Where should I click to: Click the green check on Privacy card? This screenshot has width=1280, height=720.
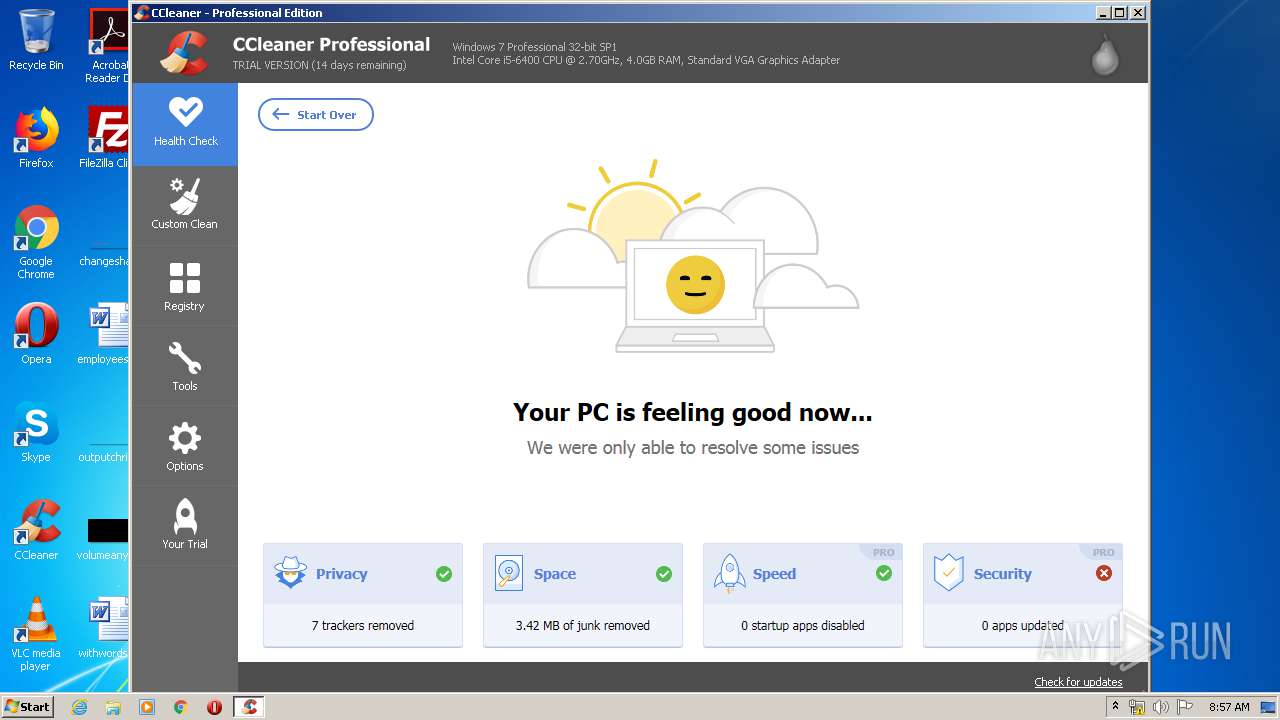point(444,573)
